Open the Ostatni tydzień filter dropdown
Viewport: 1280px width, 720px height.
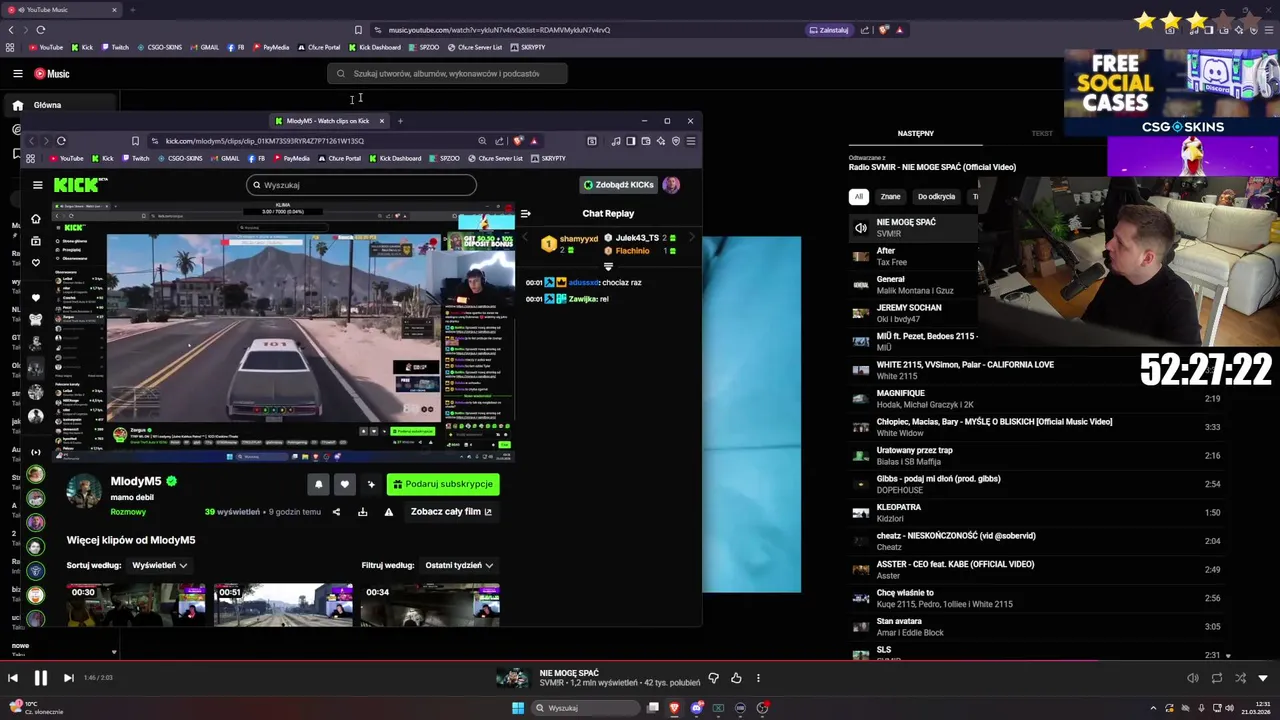pos(458,565)
